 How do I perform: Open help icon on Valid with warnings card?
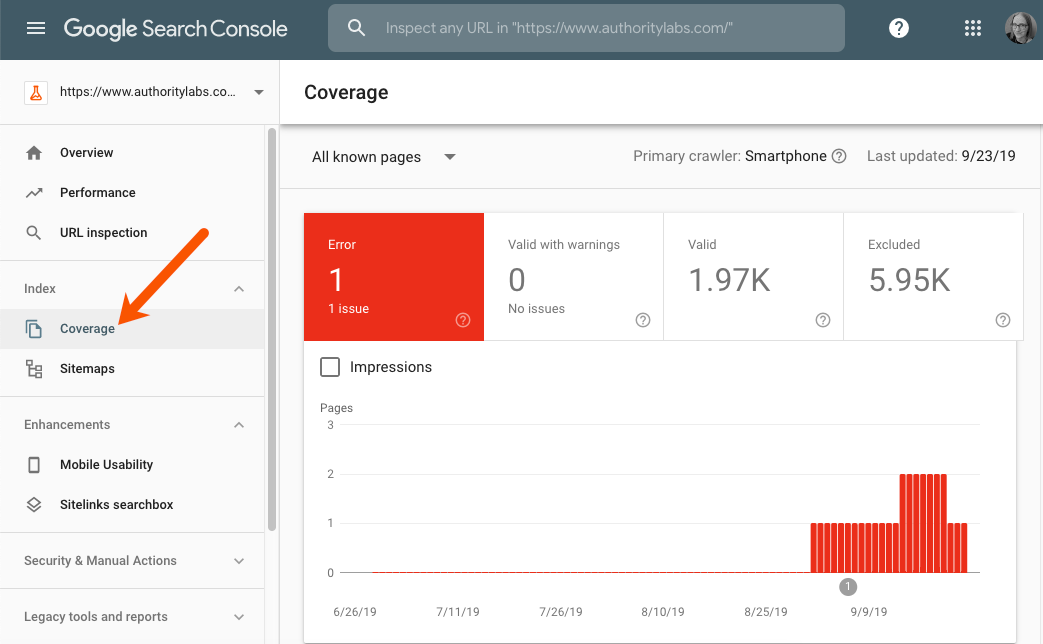(x=643, y=320)
